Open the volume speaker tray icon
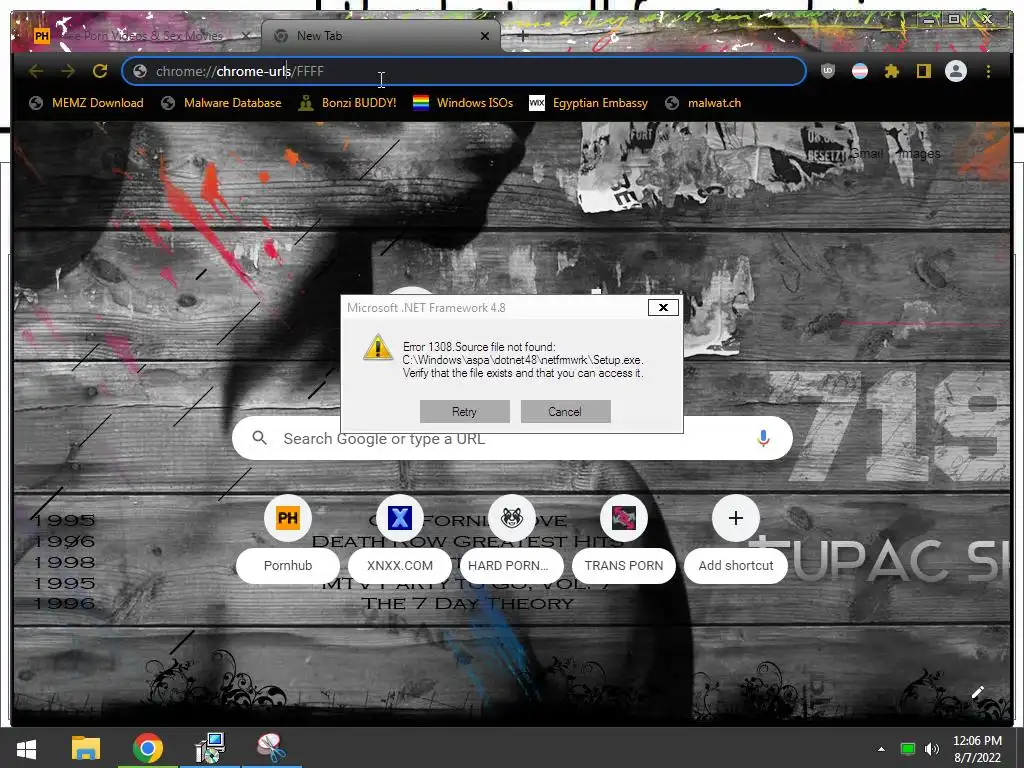This screenshot has height=768, width=1024. point(932,749)
